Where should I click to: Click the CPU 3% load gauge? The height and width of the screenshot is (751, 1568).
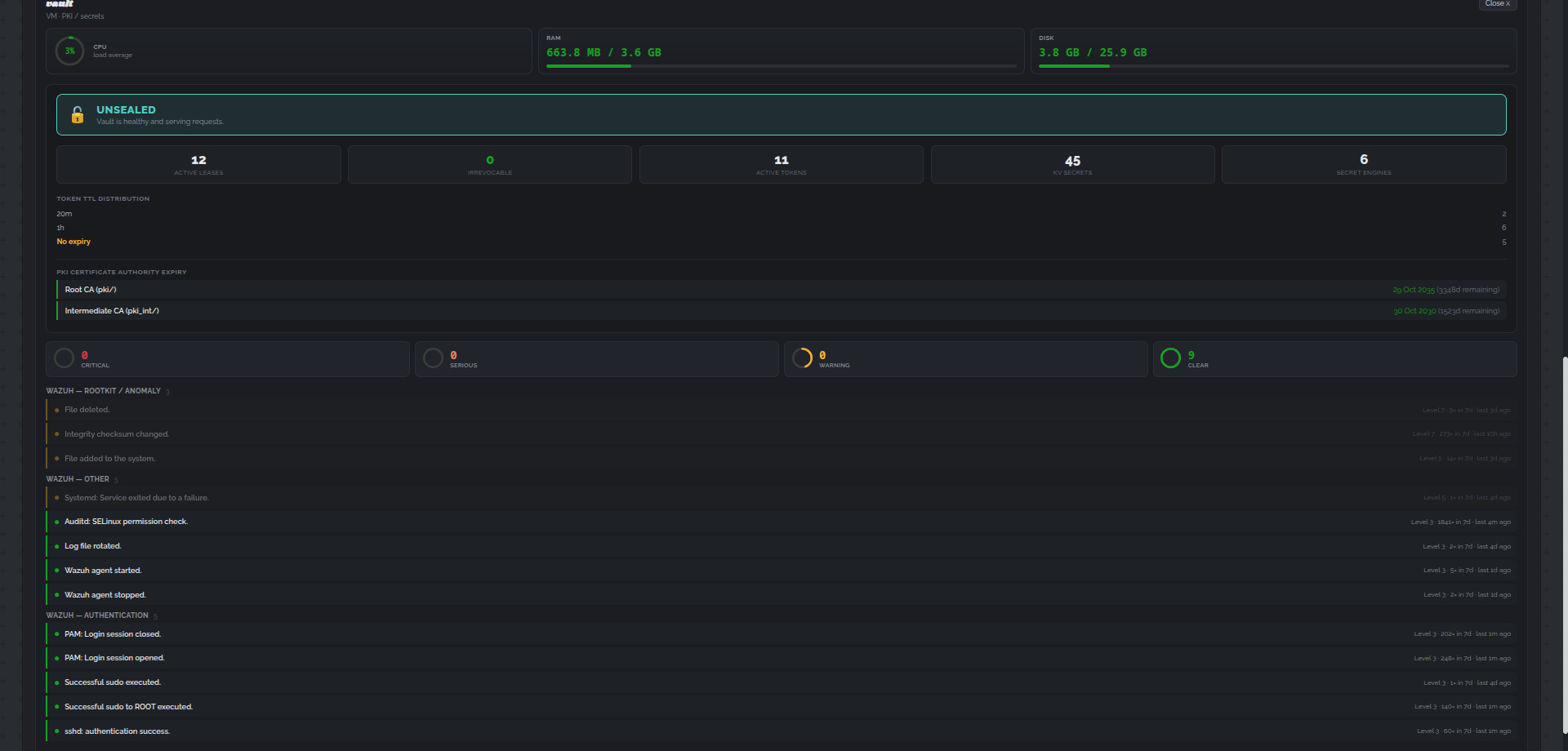coord(69,51)
